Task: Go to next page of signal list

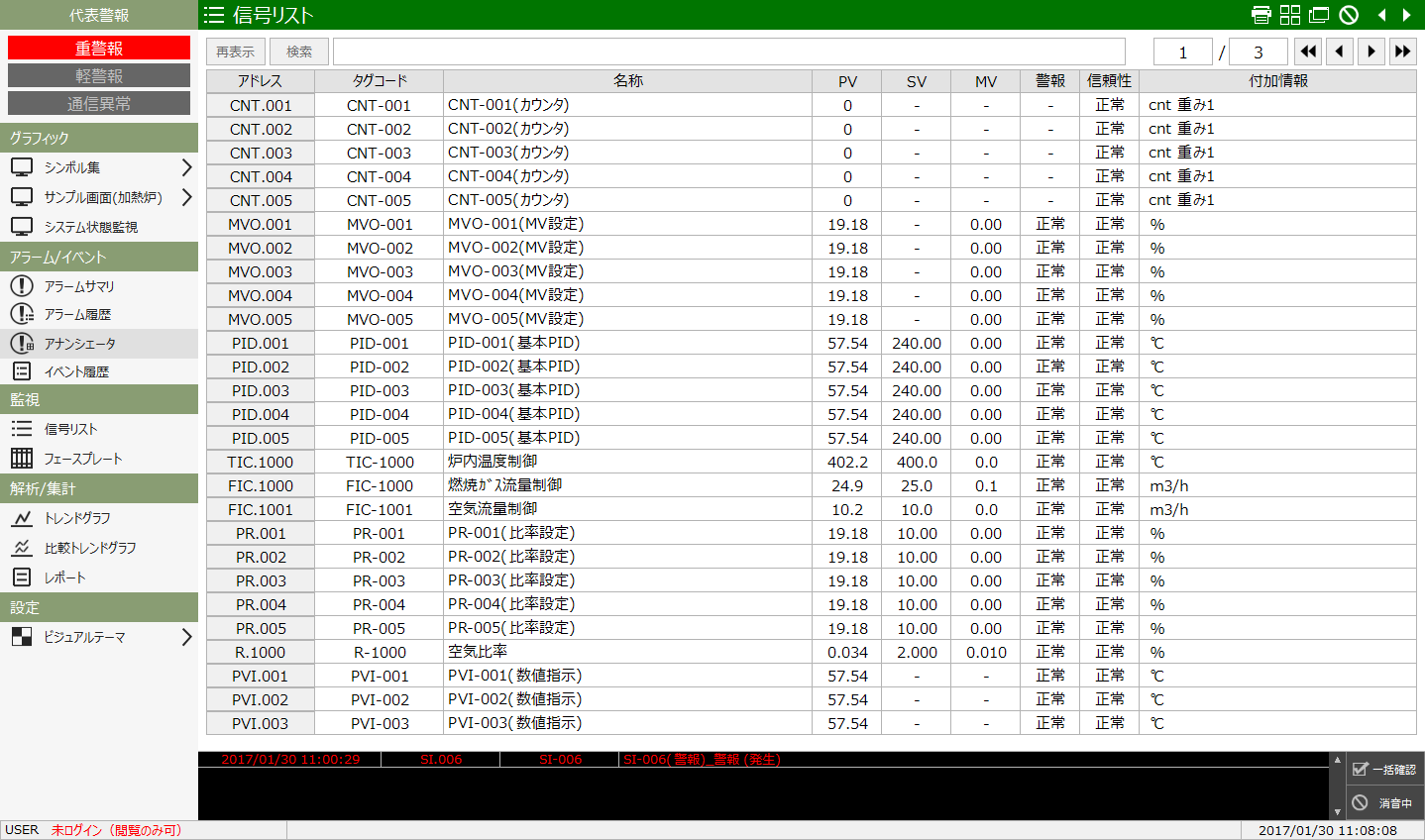Action: click(1371, 52)
